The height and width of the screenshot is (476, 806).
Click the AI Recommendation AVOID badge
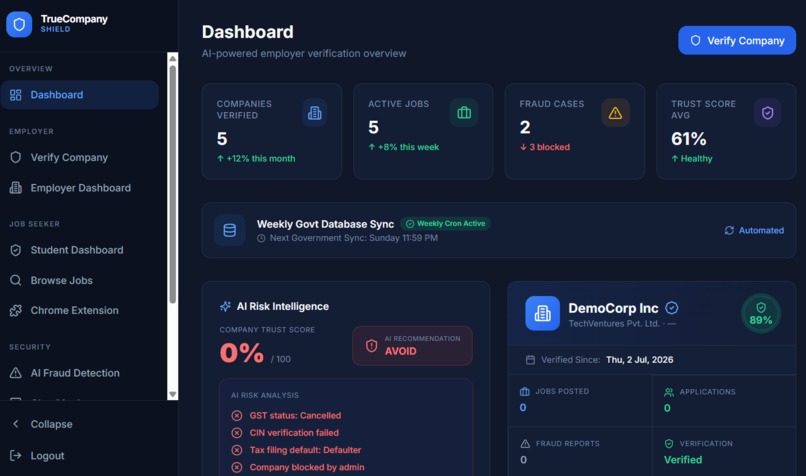pyautogui.click(x=412, y=346)
